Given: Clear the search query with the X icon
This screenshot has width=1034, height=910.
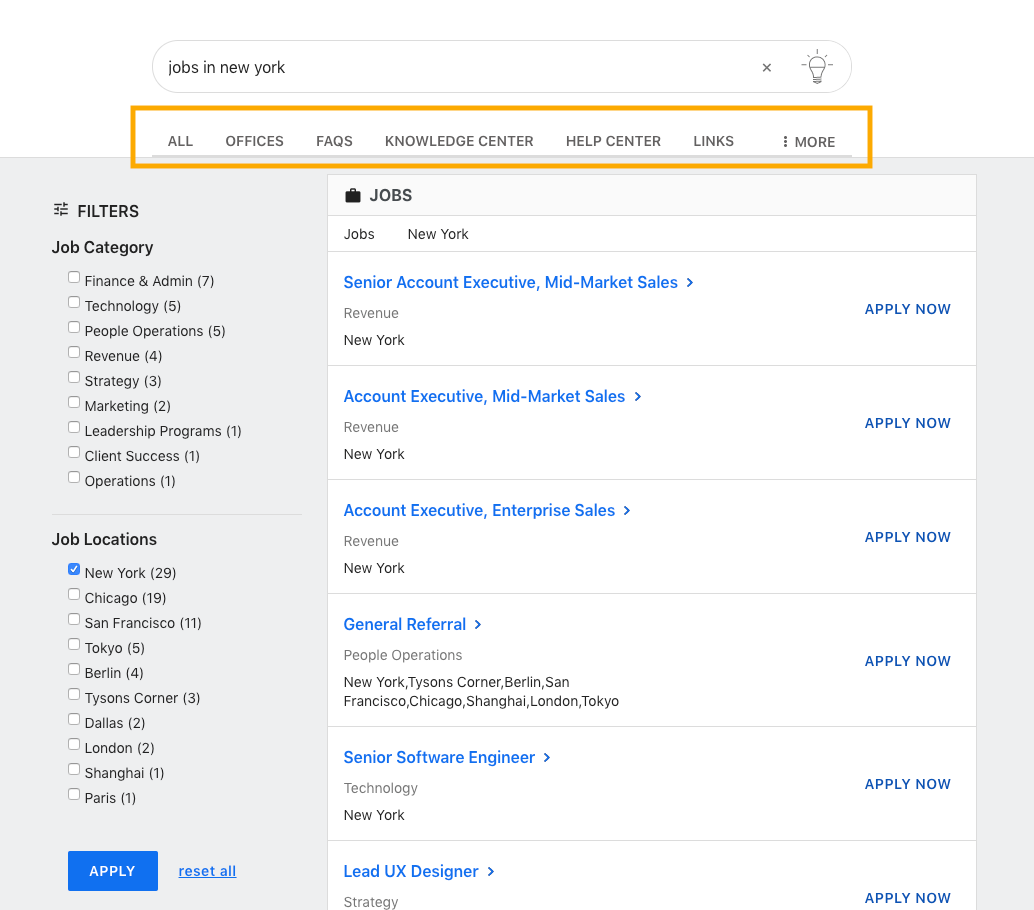Looking at the screenshot, I should (766, 67).
